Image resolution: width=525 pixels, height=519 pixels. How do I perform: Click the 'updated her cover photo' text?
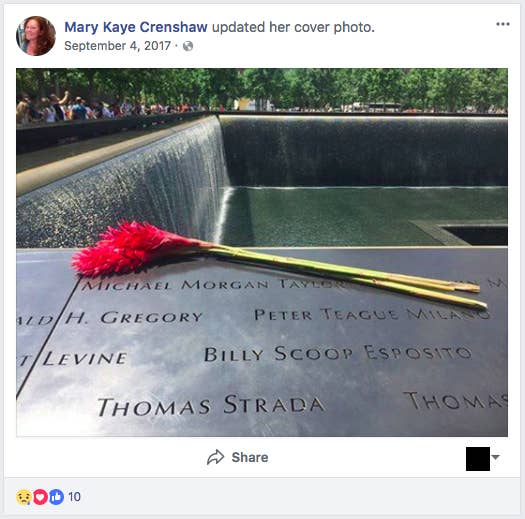click(x=293, y=27)
